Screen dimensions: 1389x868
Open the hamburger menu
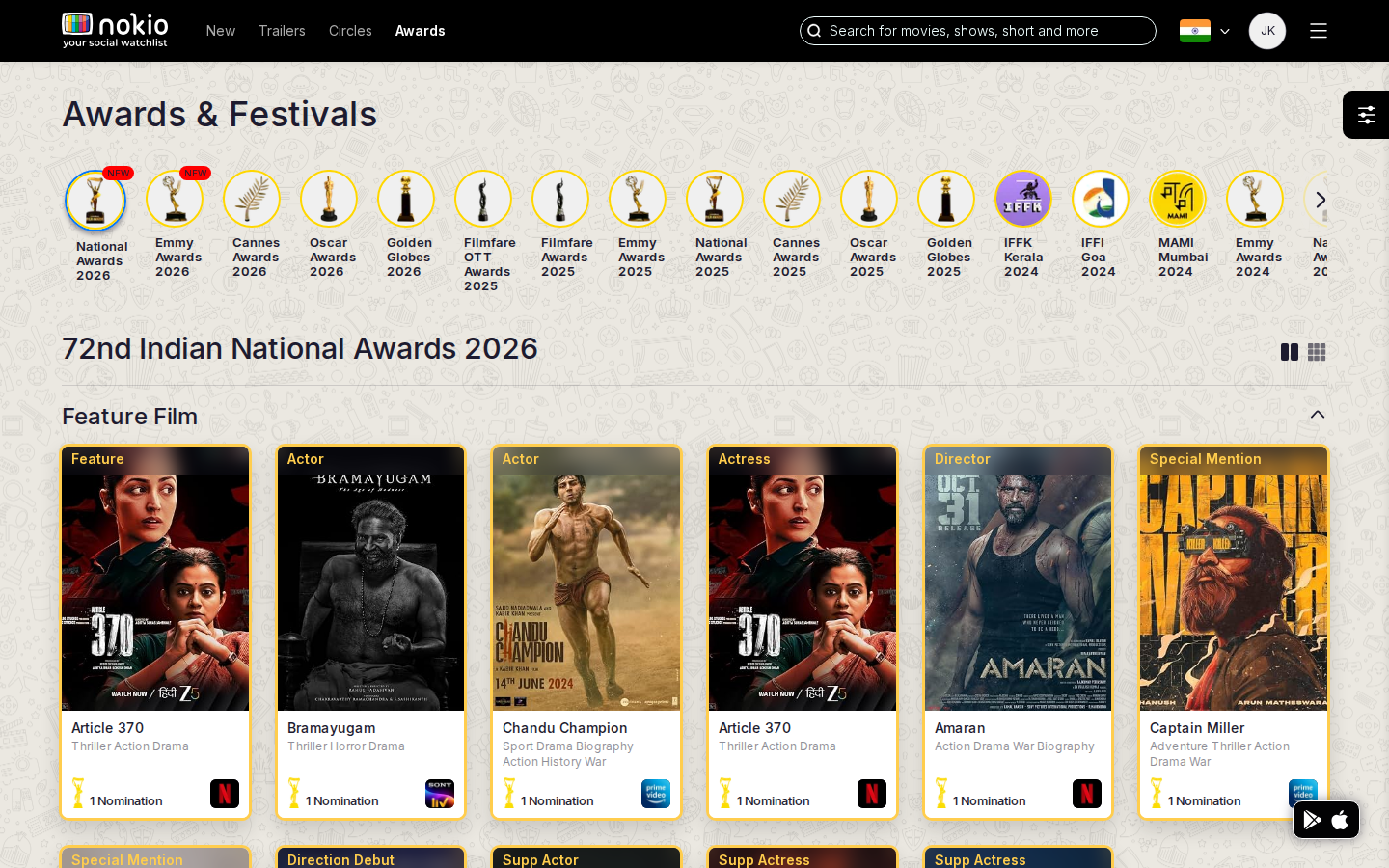tap(1319, 31)
